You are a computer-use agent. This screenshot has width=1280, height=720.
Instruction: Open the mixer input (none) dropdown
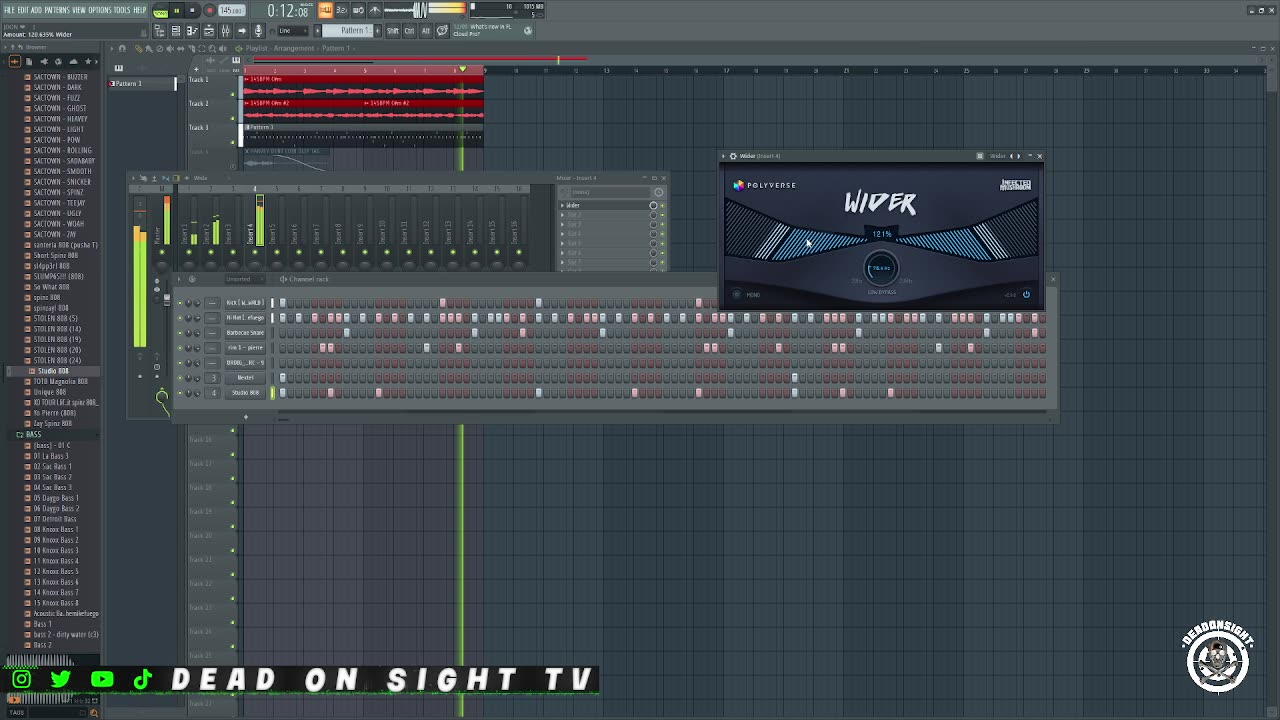click(x=611, y=192)
